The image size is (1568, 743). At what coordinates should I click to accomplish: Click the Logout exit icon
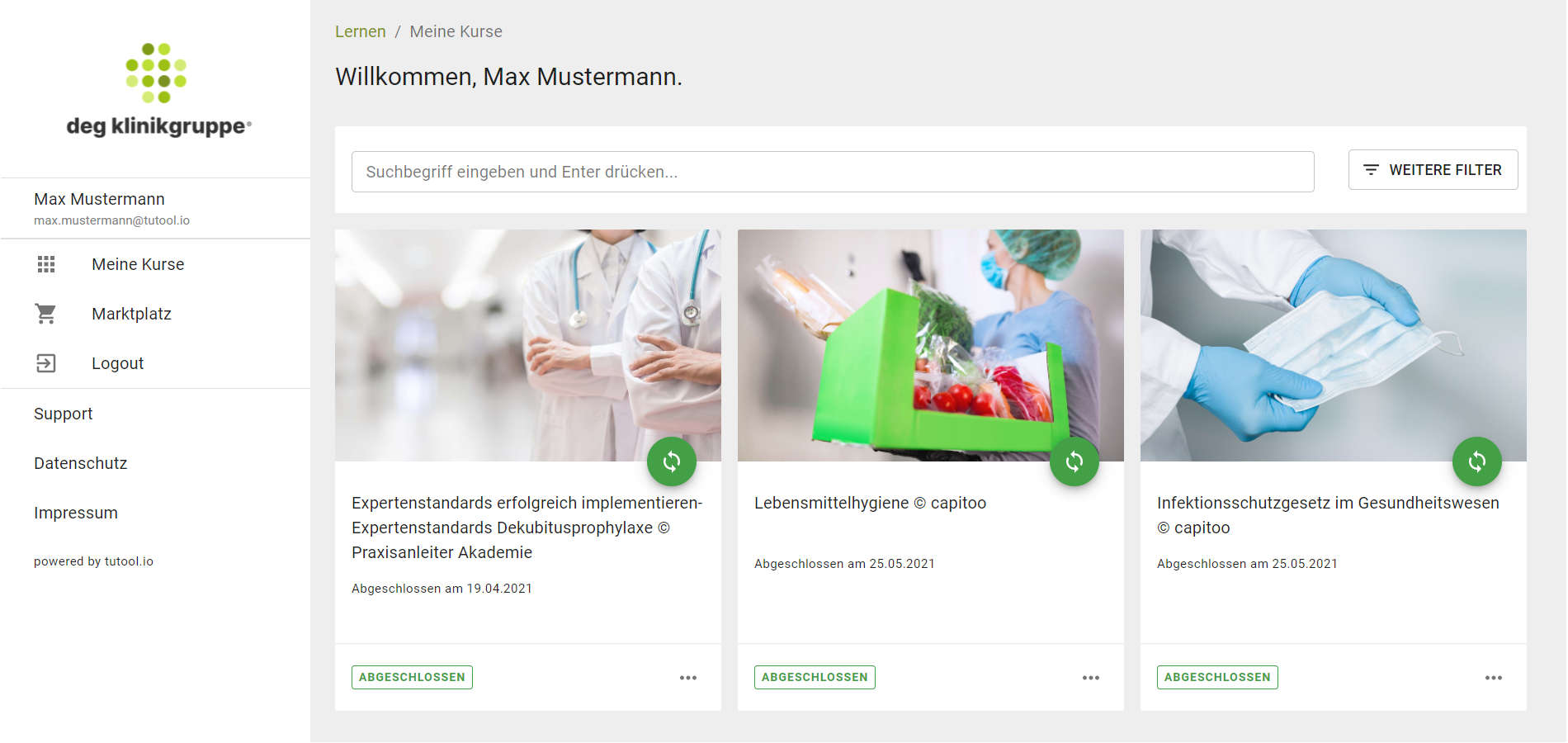coord(46,363)
